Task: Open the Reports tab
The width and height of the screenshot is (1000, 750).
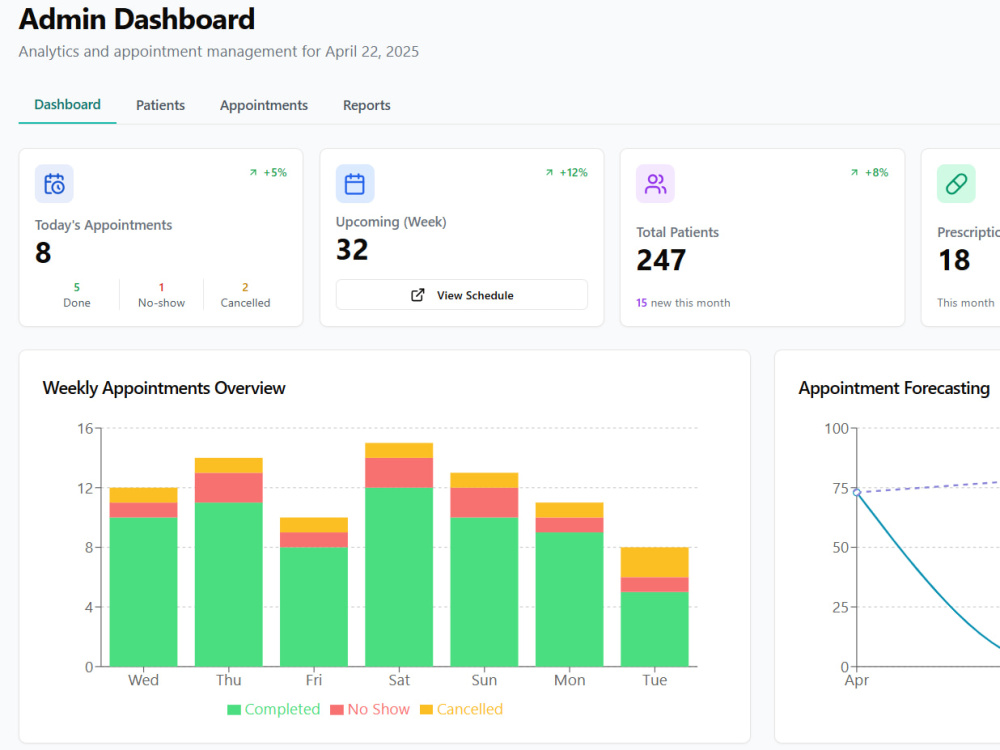Action: pyautogui.click(x=367, y=105)
